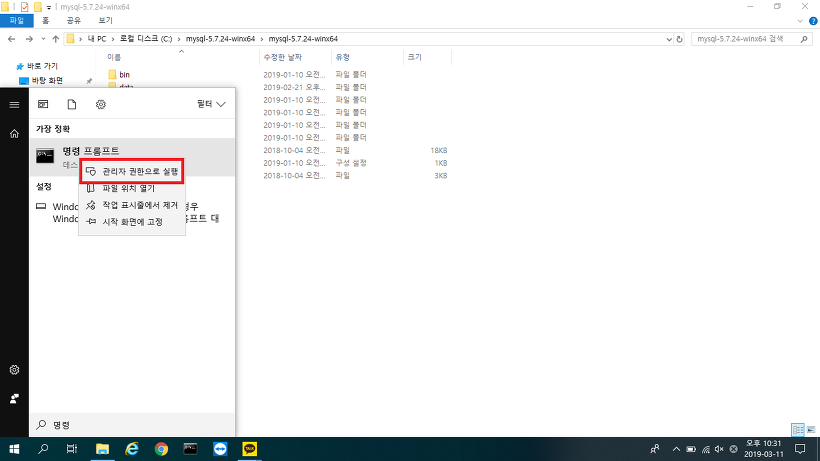Click properties checkmark in quick access toolbar
The height and width of the screenshot is (461, 820).
(25, 7)
